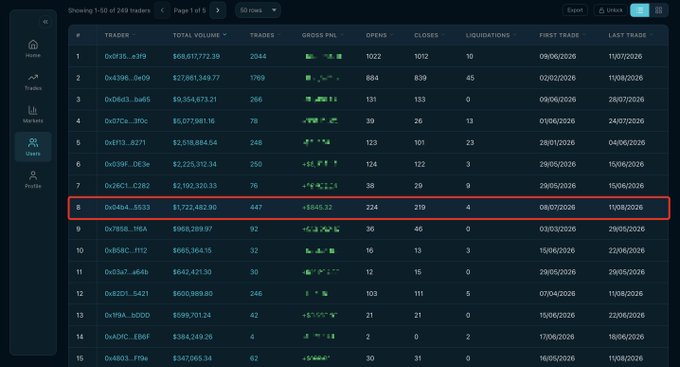Click the $5,077,981.16 total volume cell
The image size is (680, 367).
[193, 121]
